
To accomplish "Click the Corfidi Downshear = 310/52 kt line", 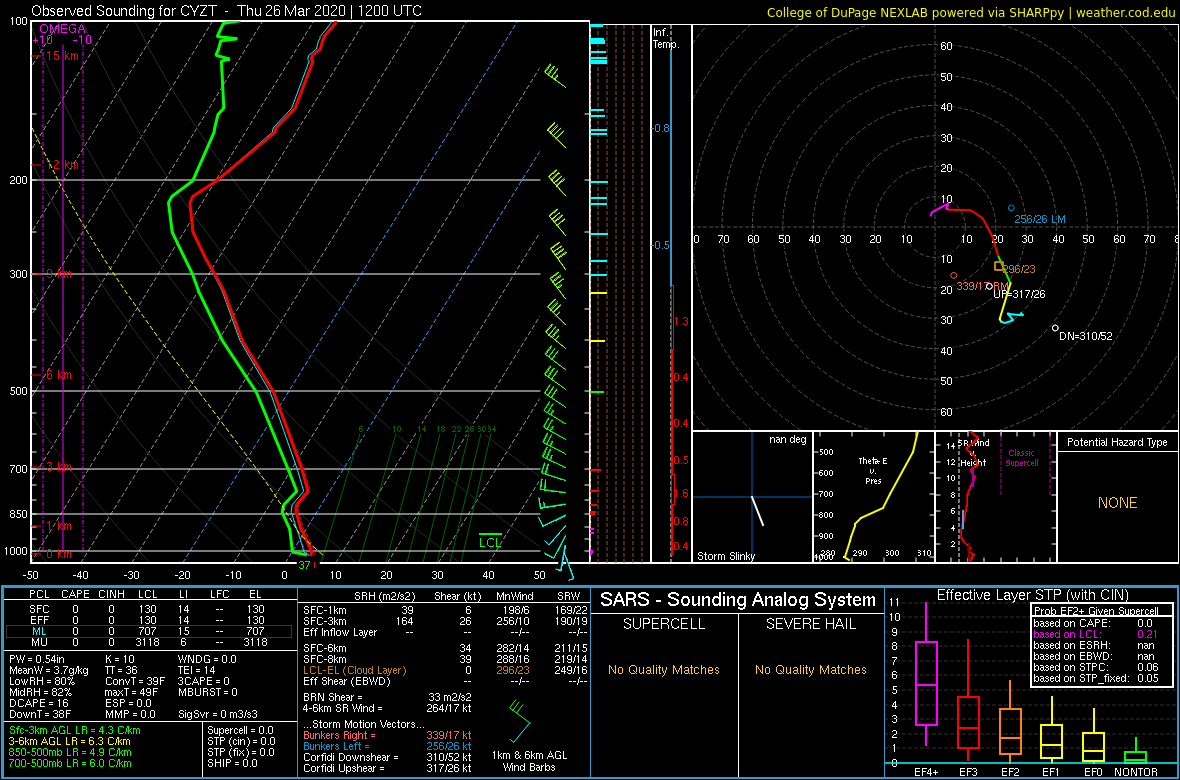I will 387,757.
